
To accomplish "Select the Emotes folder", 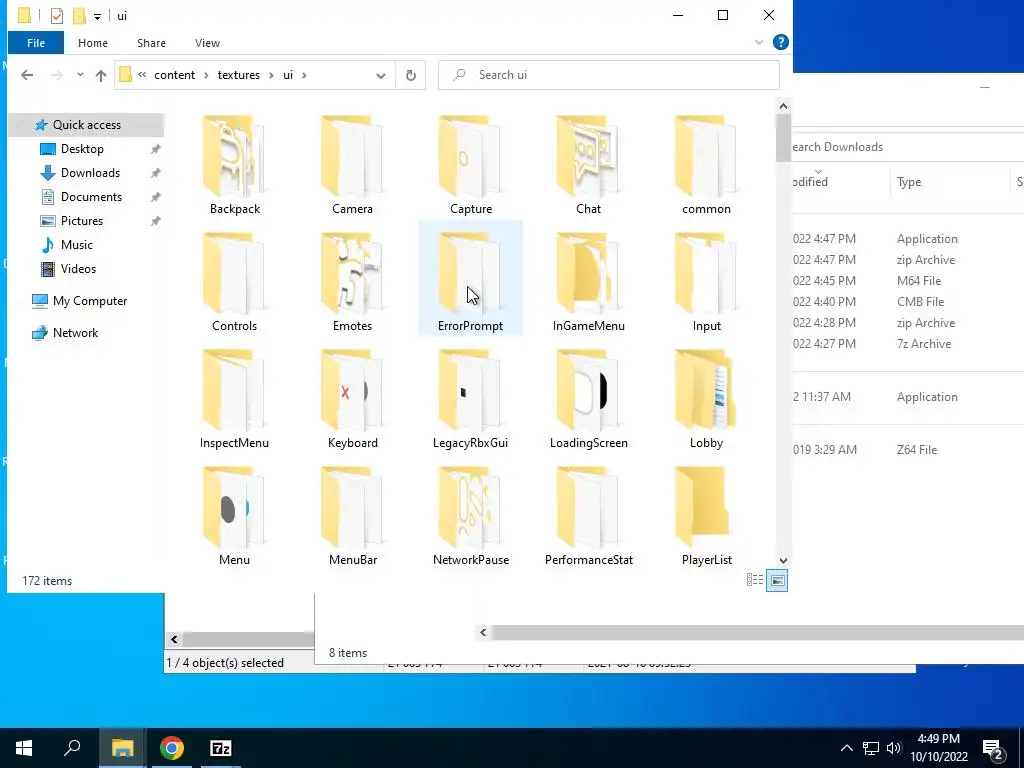I will click(x=352, y=283).
